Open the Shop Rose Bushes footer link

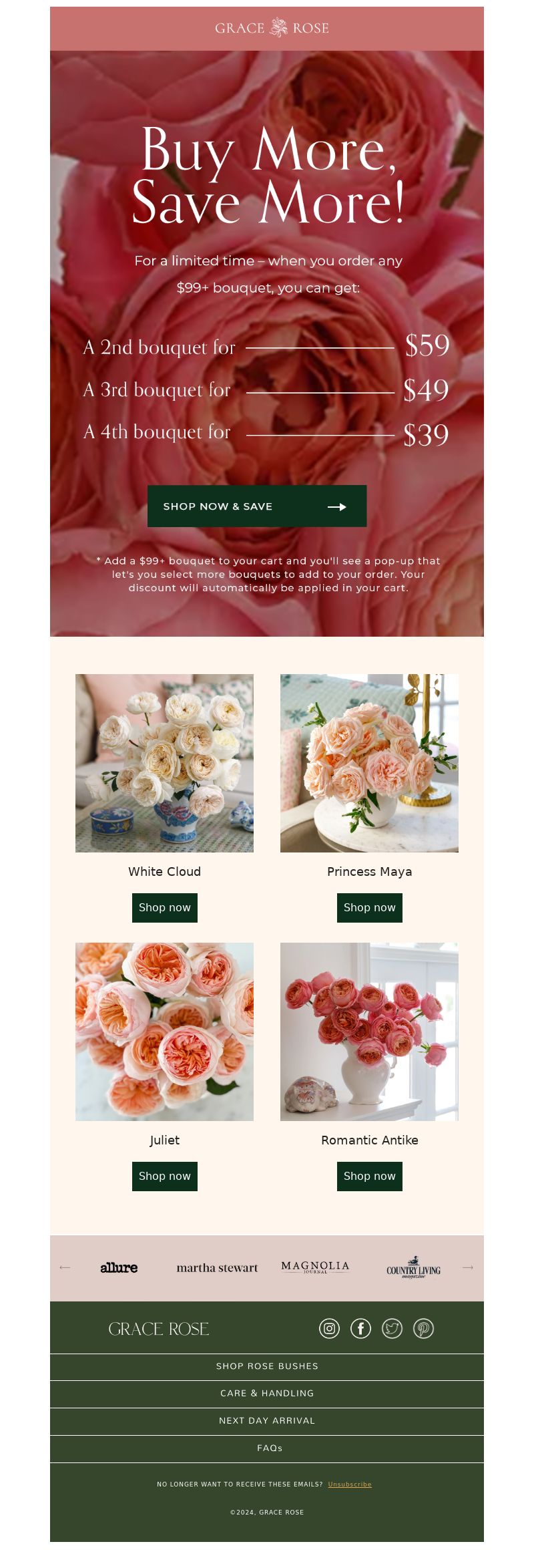(x=267, y=1366)
